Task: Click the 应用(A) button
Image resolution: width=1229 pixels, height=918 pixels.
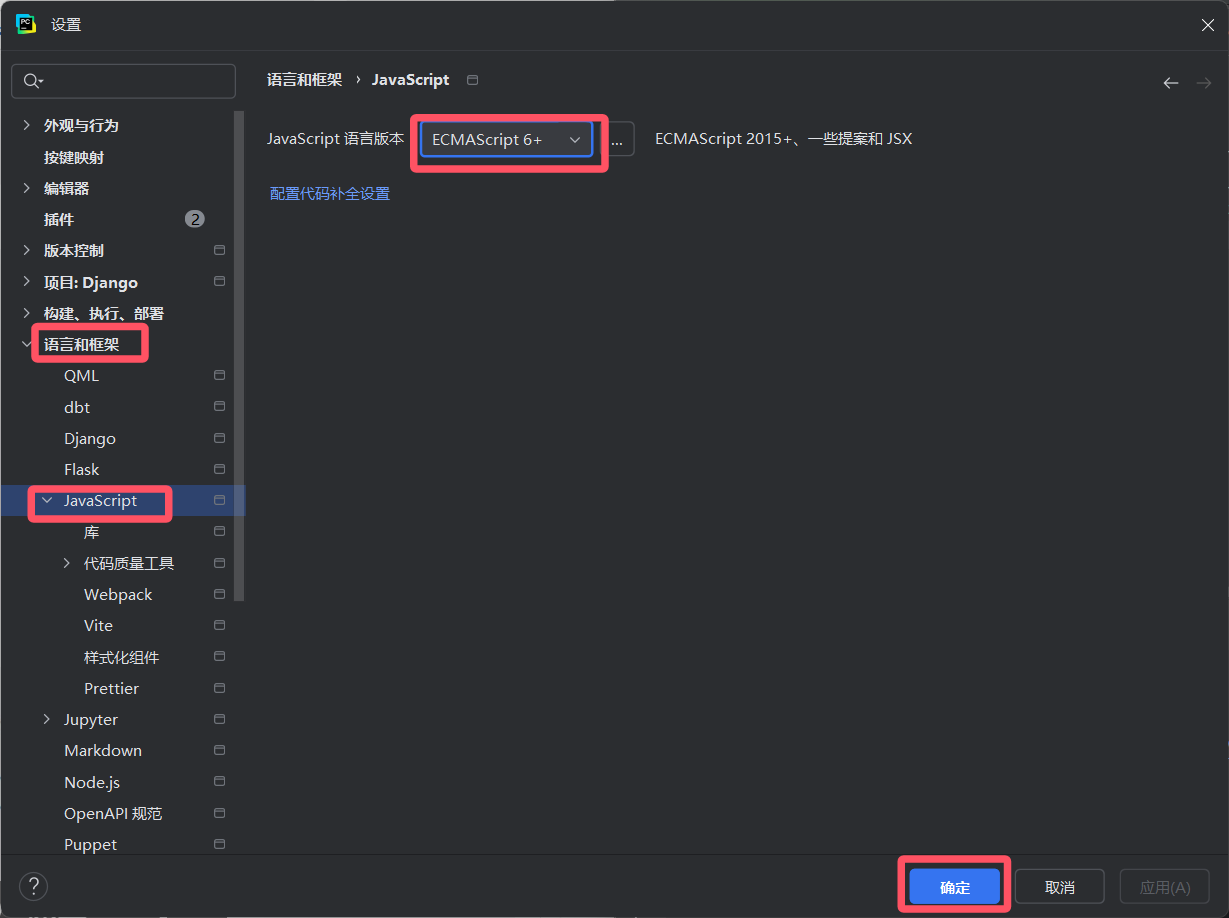Action: pos(1165,887)
